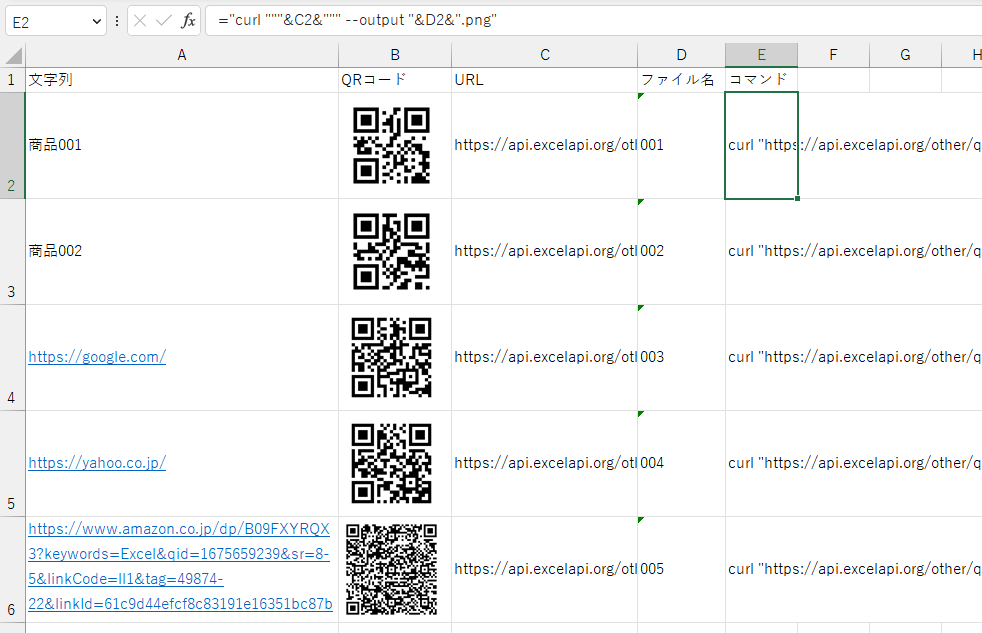Select cell D3 with file name 002
The height and width of the screenshot is (633, 982).
point(681,252)
